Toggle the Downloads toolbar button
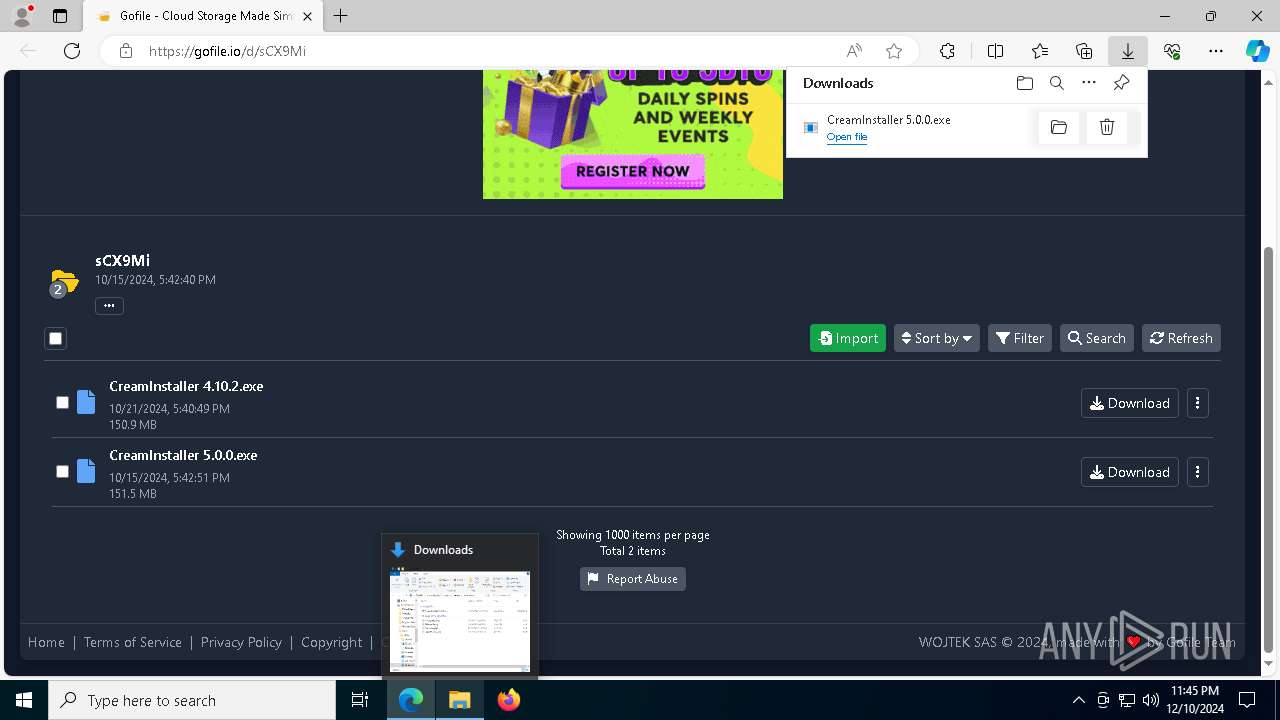This screenshot has width=1280, height=720. pos(1128,51)
